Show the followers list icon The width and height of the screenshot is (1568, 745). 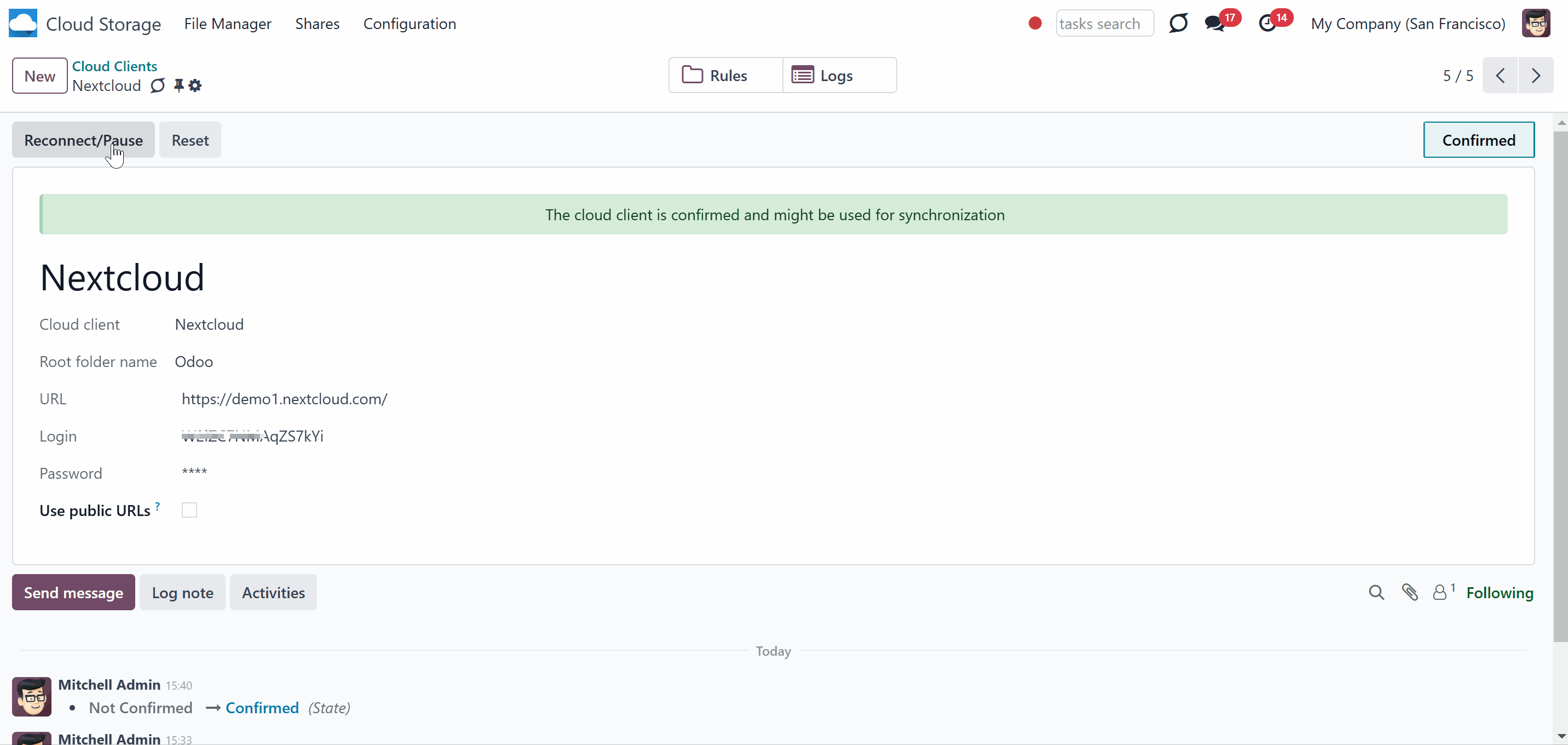[x=1443, y=592]
